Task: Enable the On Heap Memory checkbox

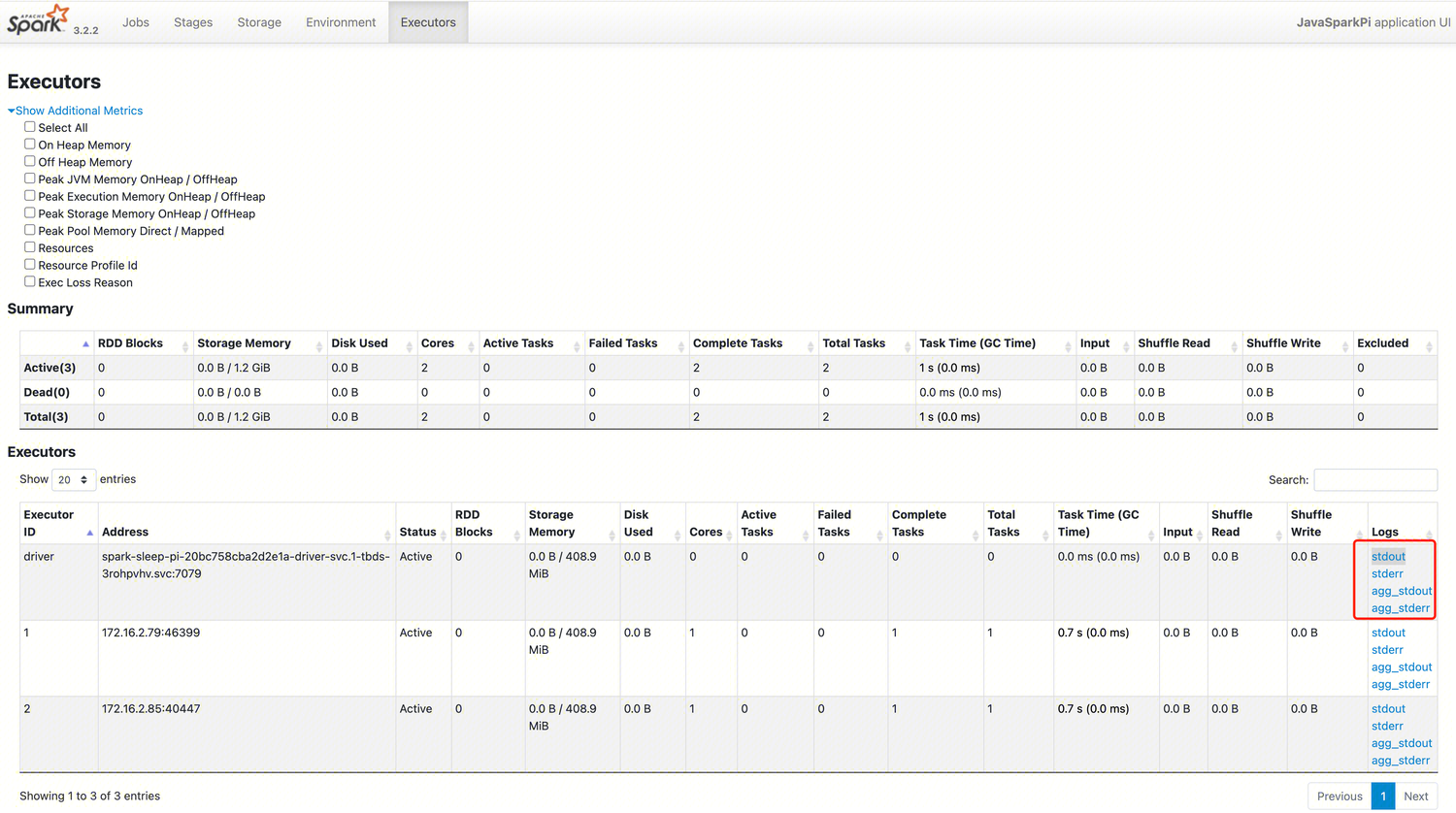Action: click(x=30, y=145)
